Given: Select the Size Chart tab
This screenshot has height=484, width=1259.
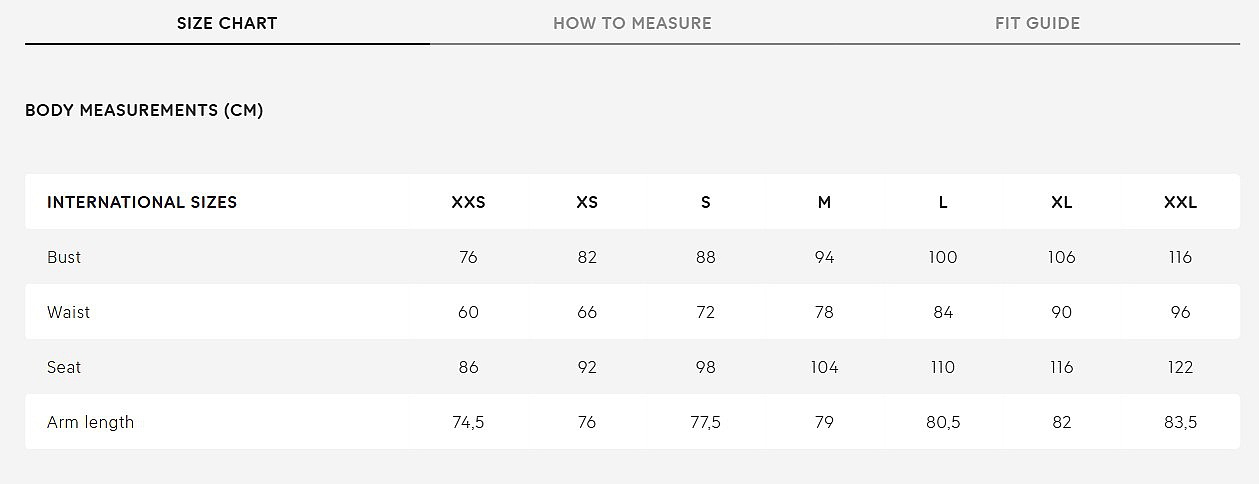Looking at the screenshot, I should tap(227, 23).
